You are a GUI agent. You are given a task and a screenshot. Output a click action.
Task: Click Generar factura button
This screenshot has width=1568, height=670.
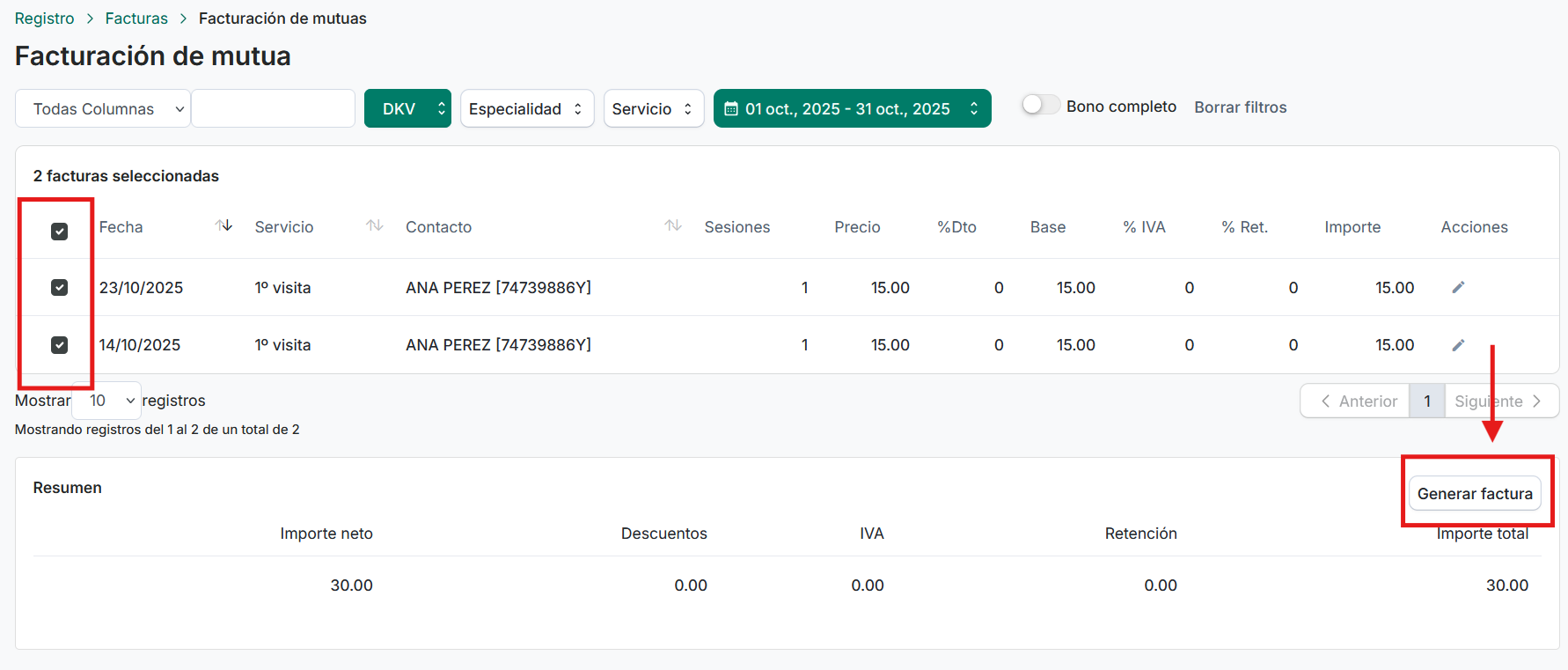(1475, 494)
